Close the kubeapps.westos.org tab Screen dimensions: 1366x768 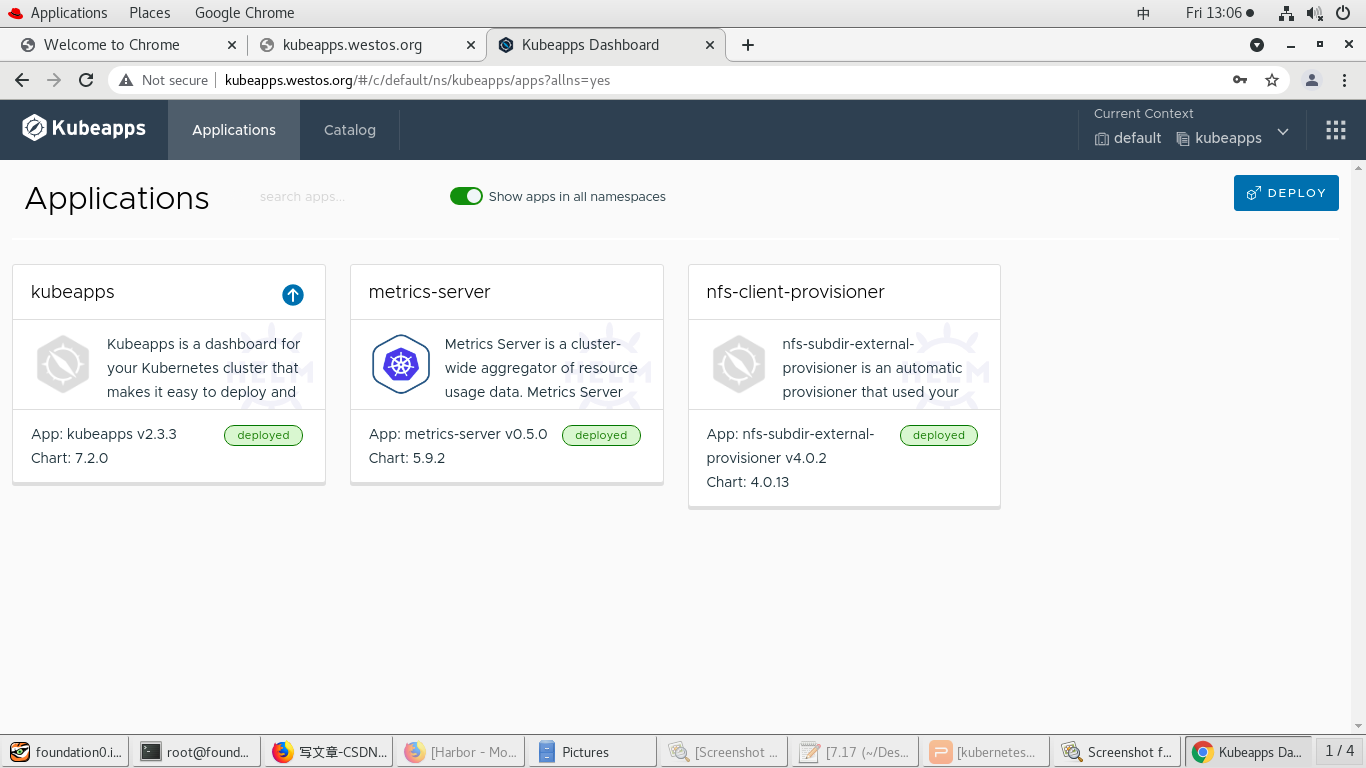pos(471,45)
